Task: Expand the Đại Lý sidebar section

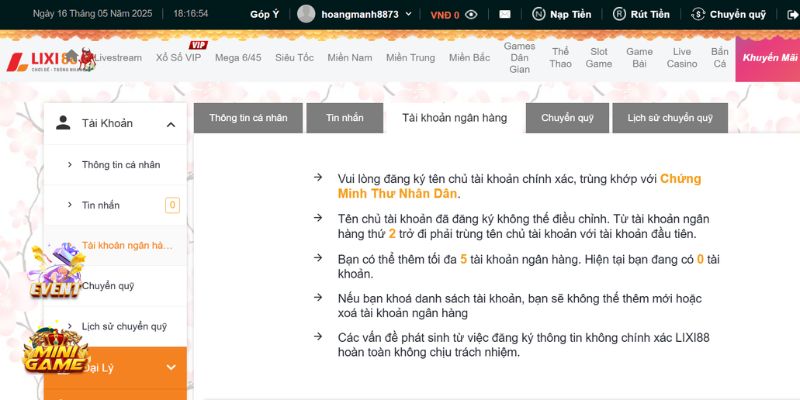Action: (x=171, y=367)
